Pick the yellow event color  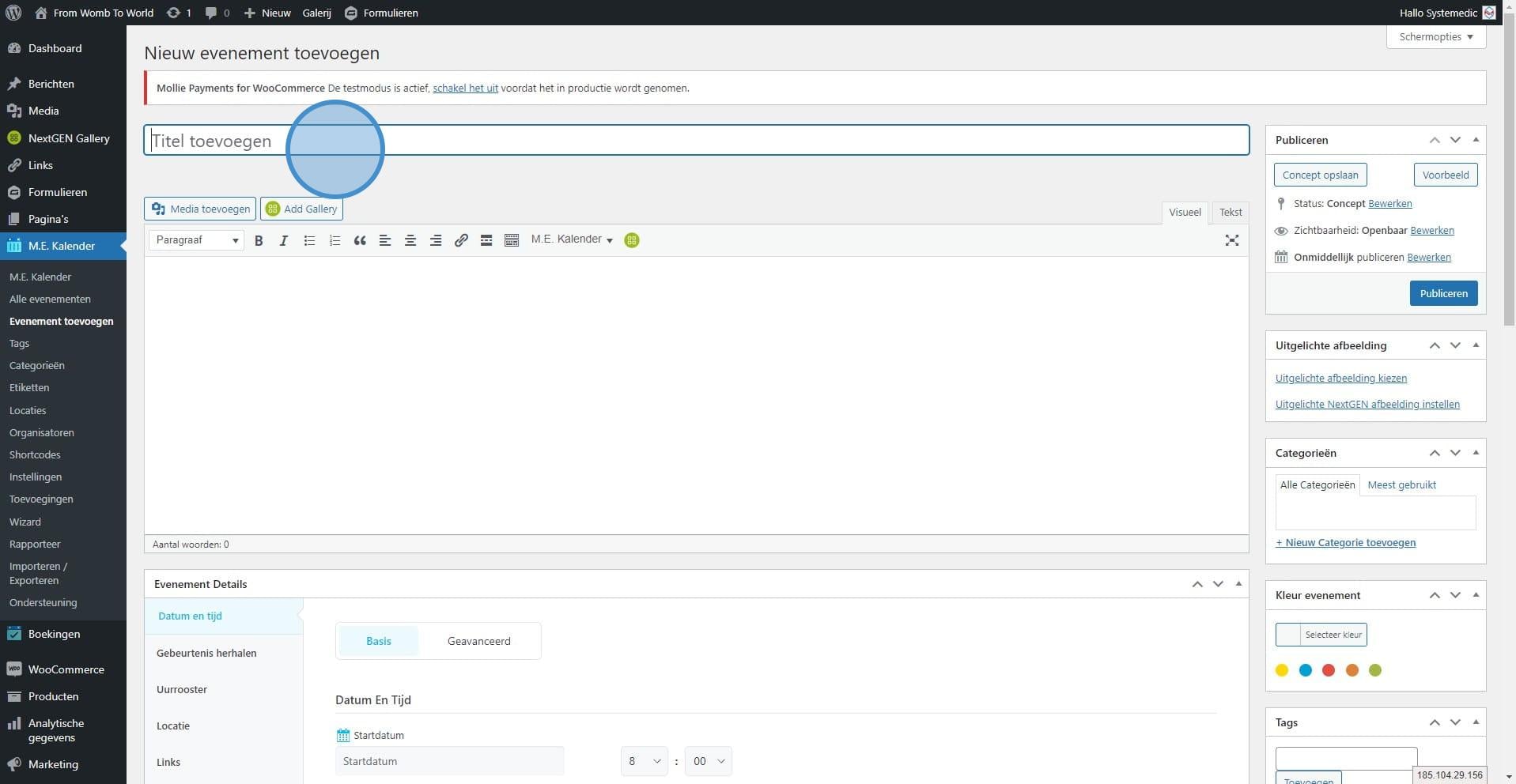(x=1282, y=670)
